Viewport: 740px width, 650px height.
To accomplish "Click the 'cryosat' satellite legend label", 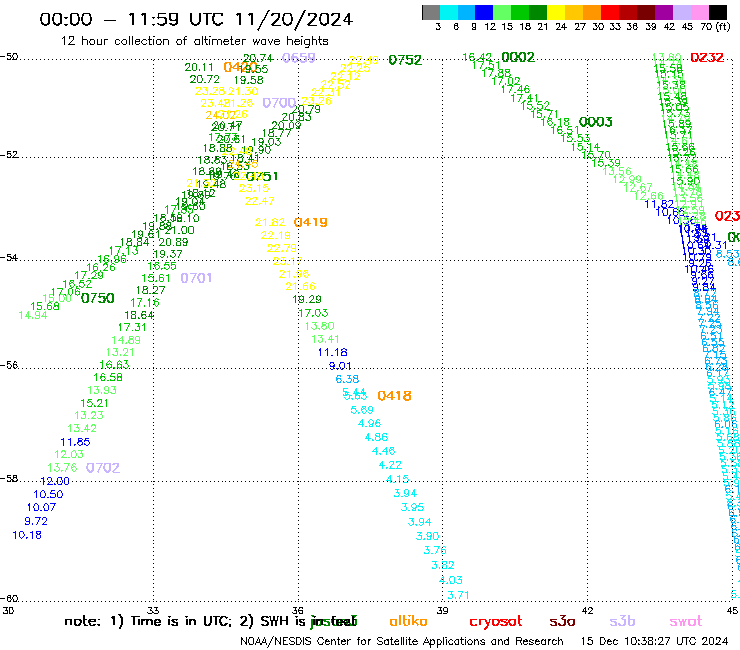I will click(496, 621).
